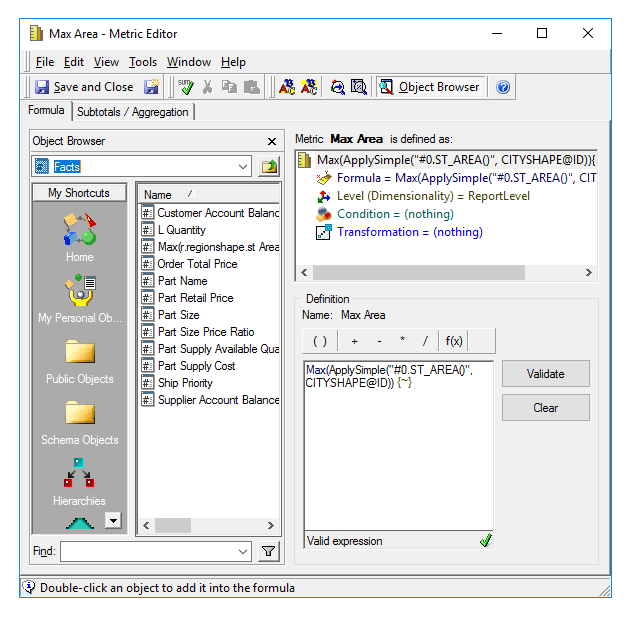The image size is (631, 625).
Task: Click the fact list horizontal scrollbar thumb
Action: [x=173, y=525]
